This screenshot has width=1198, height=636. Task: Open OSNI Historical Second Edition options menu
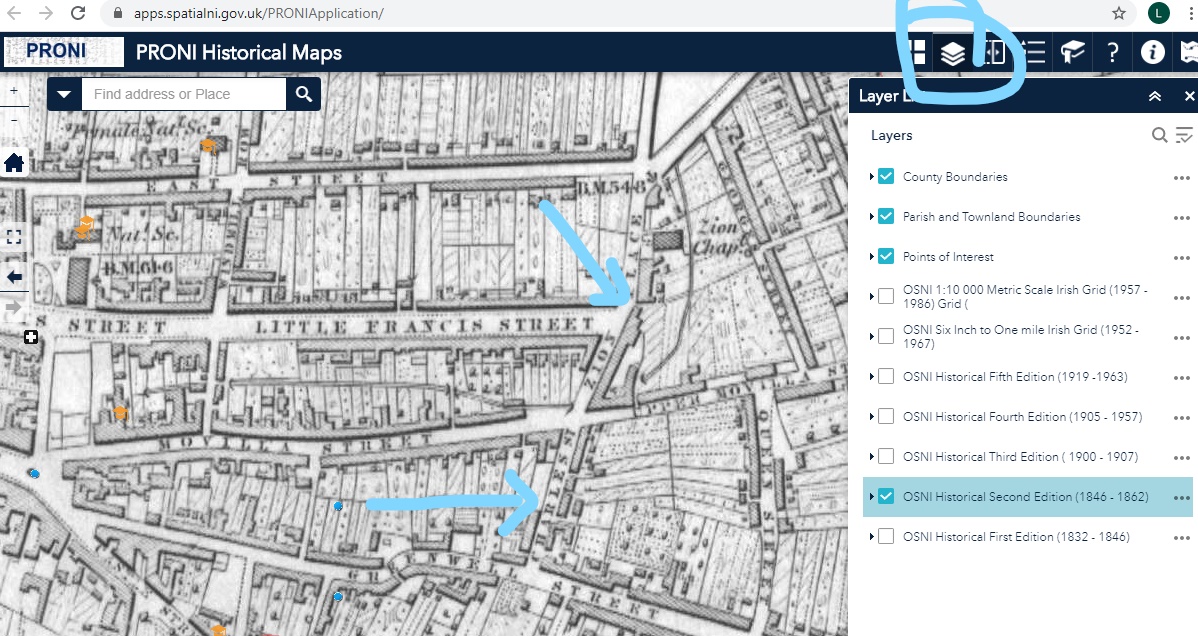click(1181, 498)
